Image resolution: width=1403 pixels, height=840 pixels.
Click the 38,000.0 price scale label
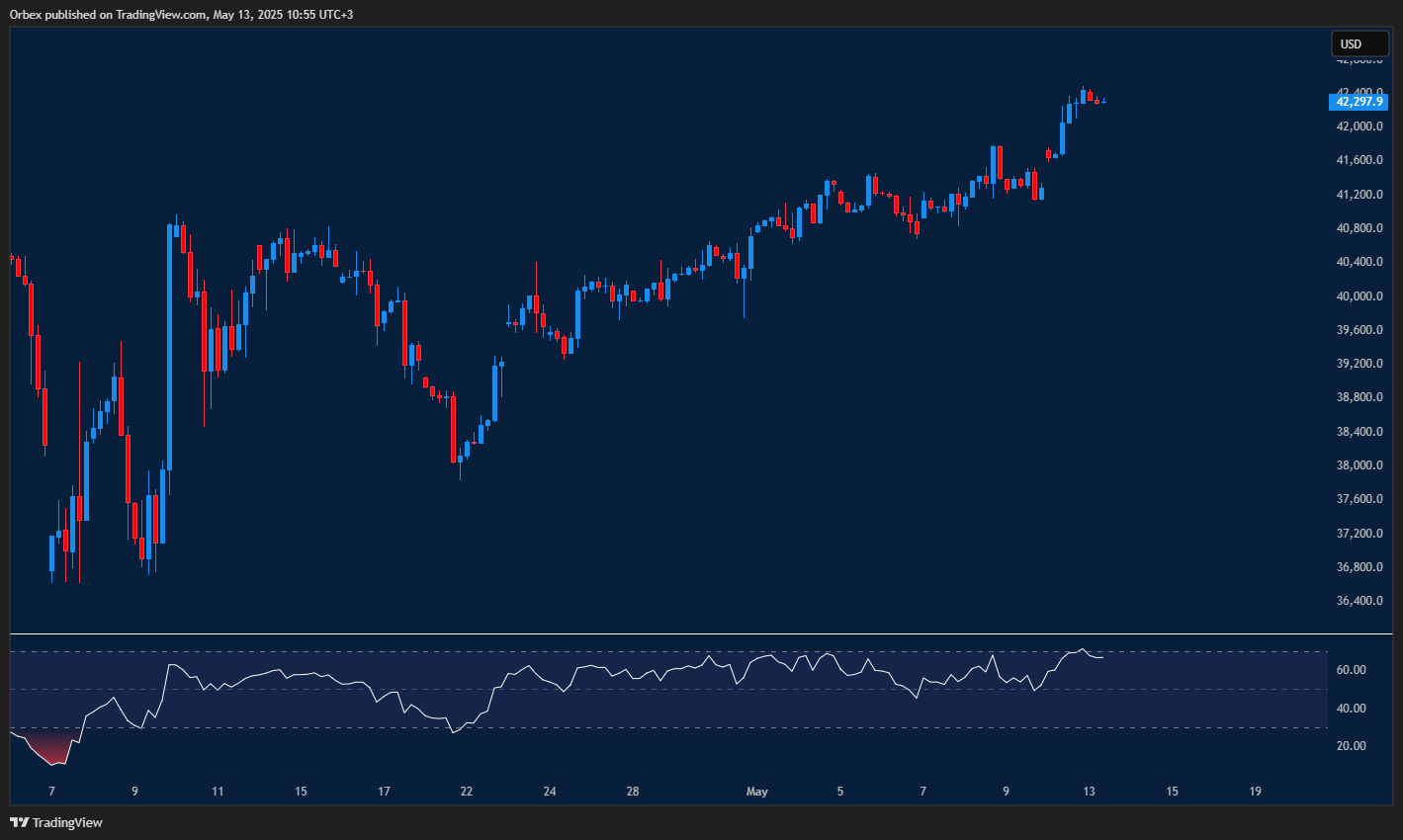tap(1359, 465)
